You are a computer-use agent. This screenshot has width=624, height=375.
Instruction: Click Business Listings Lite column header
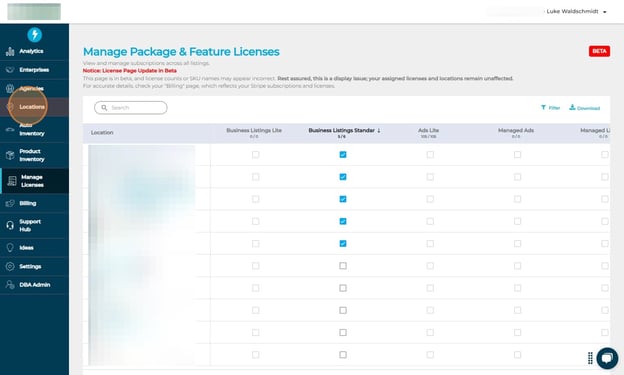pos(254,131)
